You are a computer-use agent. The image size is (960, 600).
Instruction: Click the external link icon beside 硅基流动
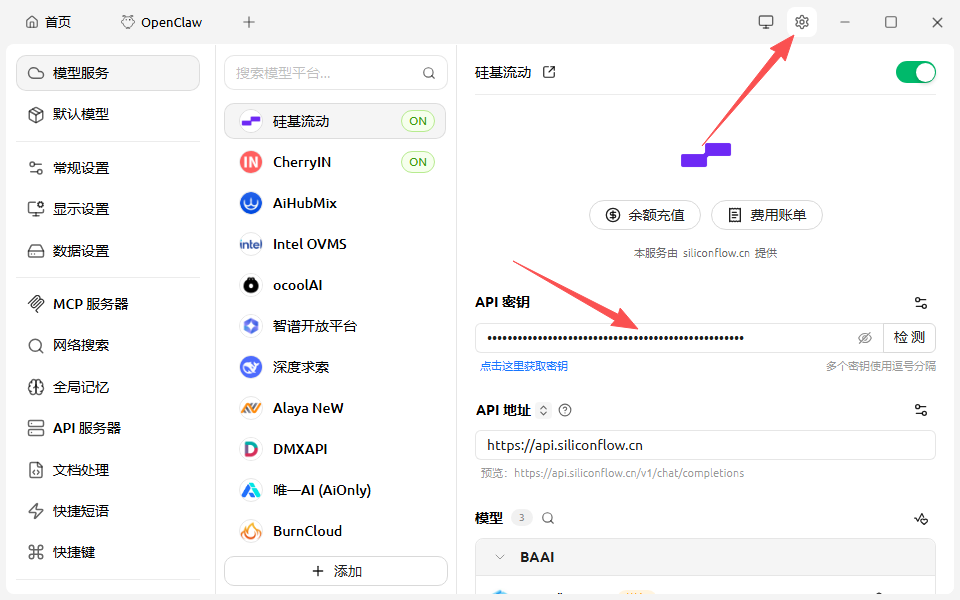pyautogui.click(x=549, y=72)
